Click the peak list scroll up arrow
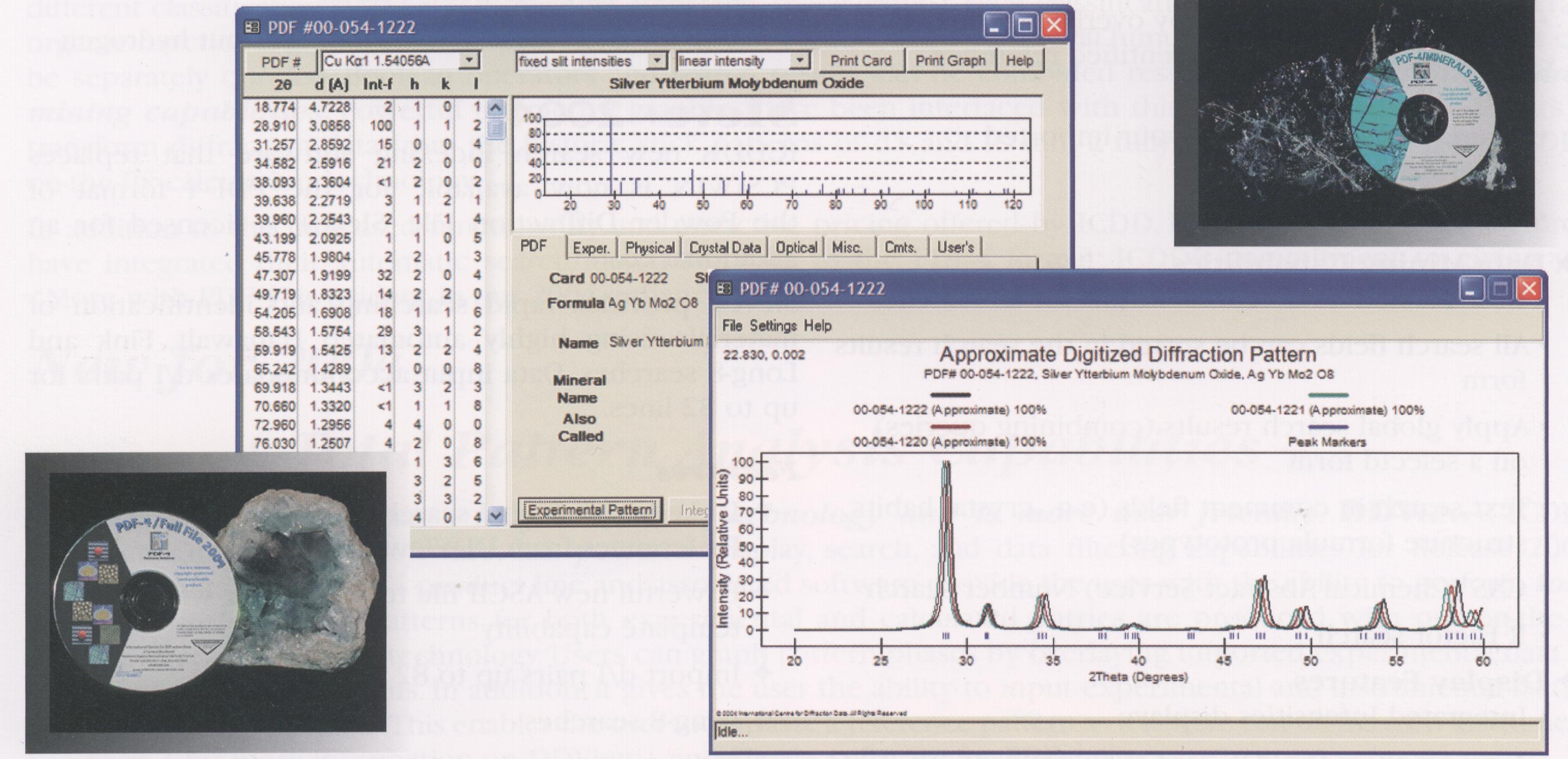 tap(496, 108)
